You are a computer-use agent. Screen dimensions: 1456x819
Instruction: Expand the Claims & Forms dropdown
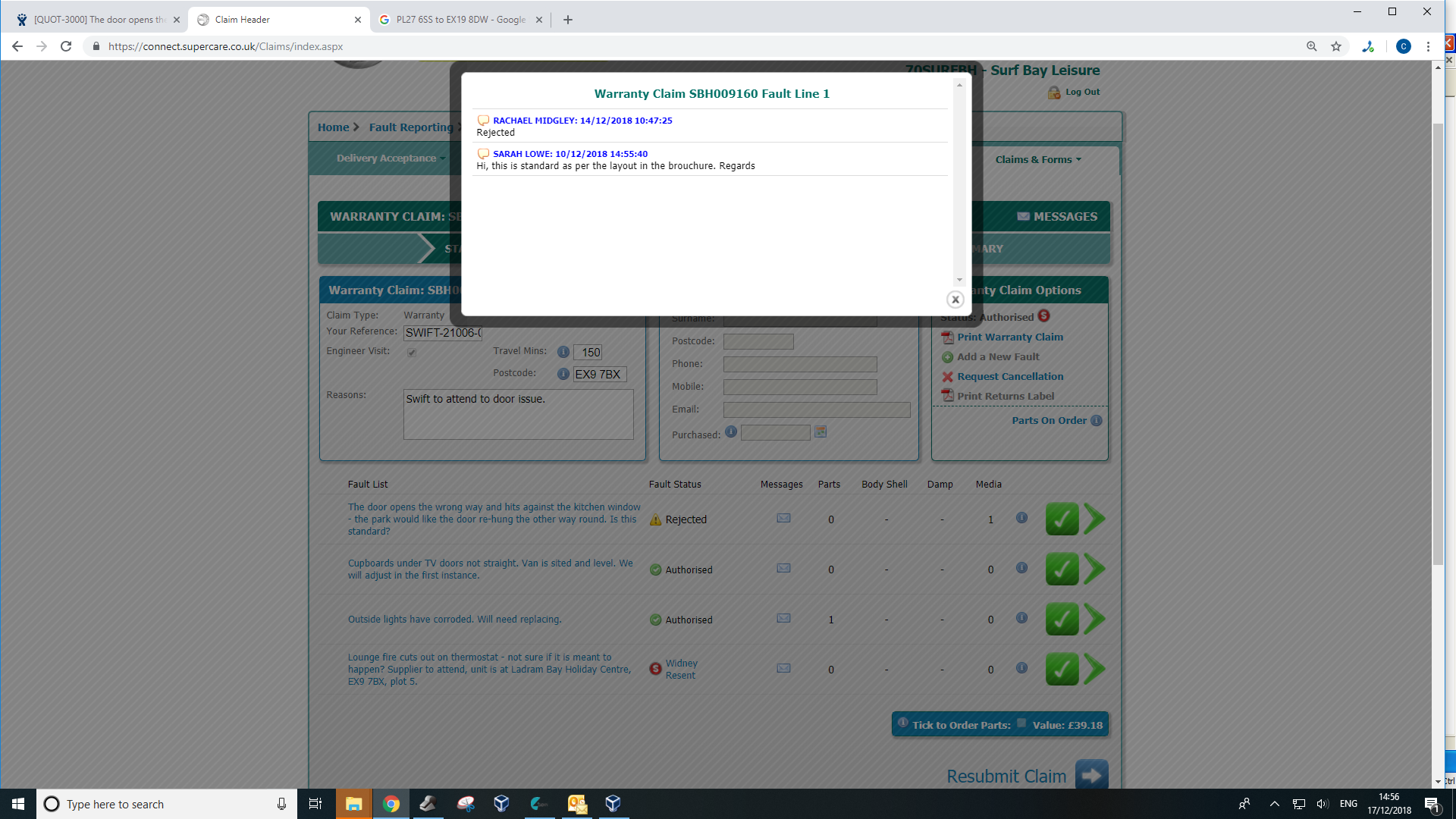[x=1037, y=160]
